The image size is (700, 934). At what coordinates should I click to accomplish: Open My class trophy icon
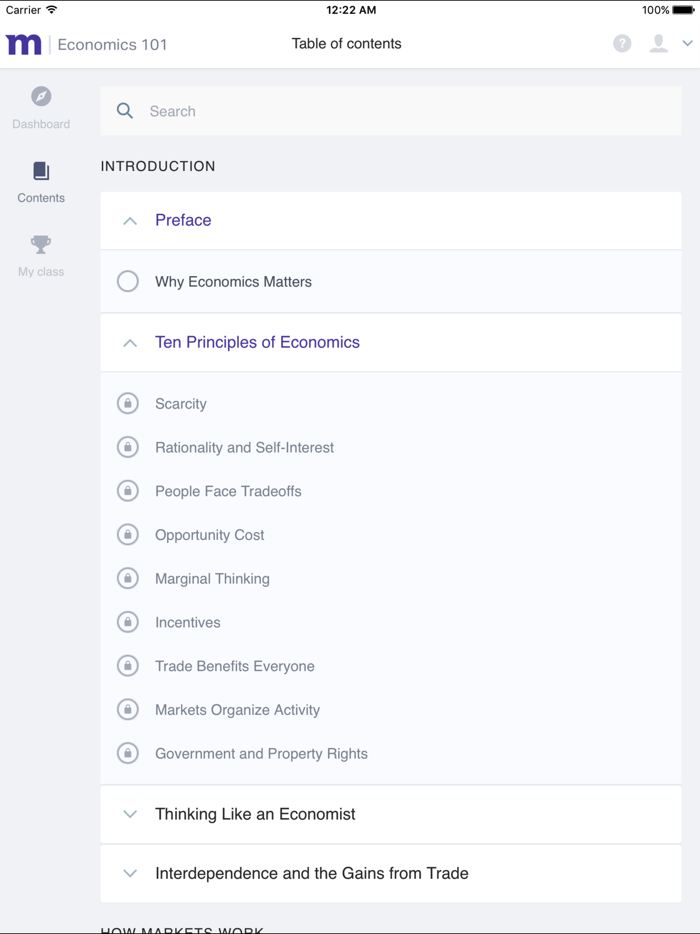pyautogui.click(x=41, y=245)
